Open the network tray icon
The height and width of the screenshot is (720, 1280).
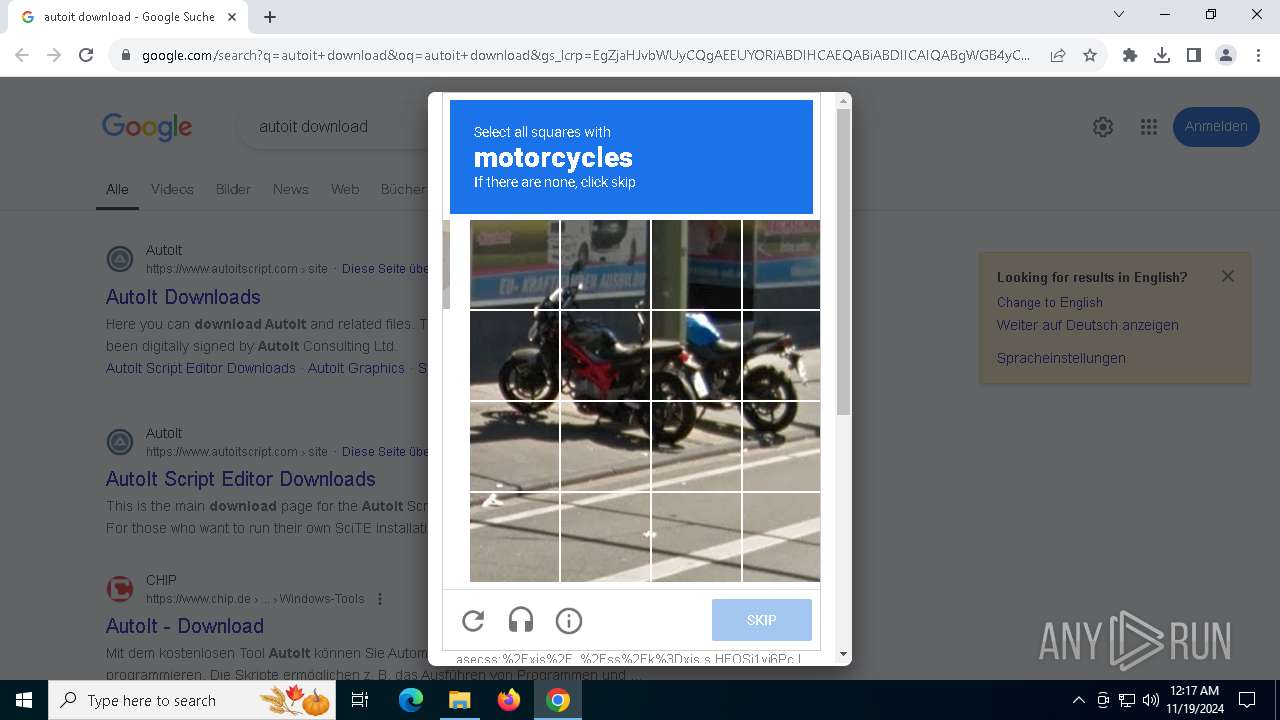1126,700
